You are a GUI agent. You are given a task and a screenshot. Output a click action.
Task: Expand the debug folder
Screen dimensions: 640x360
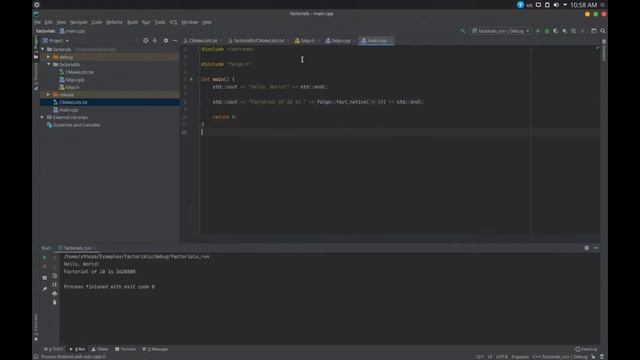[x=49, y=57]
